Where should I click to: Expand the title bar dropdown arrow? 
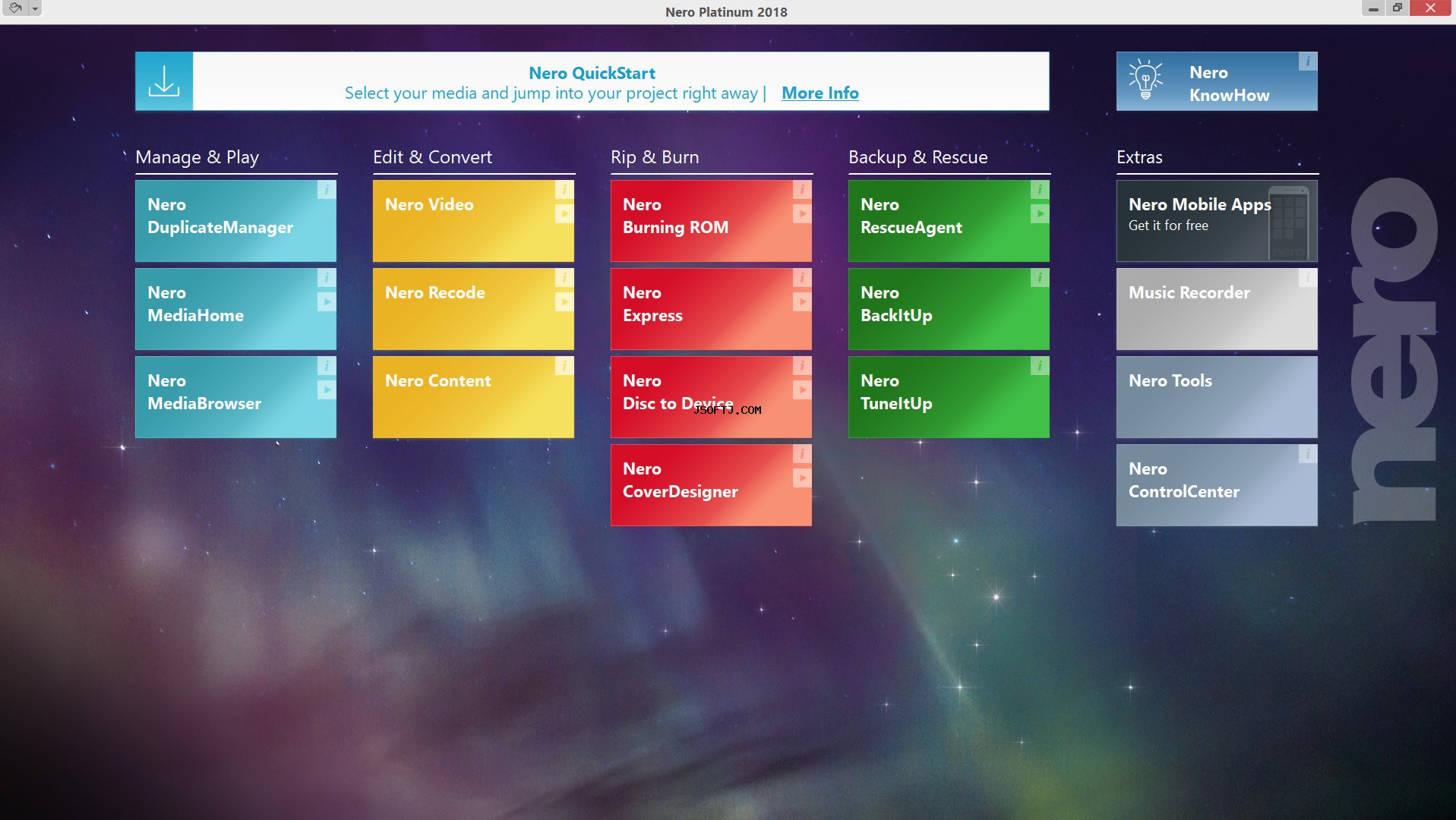click(35, 8)
